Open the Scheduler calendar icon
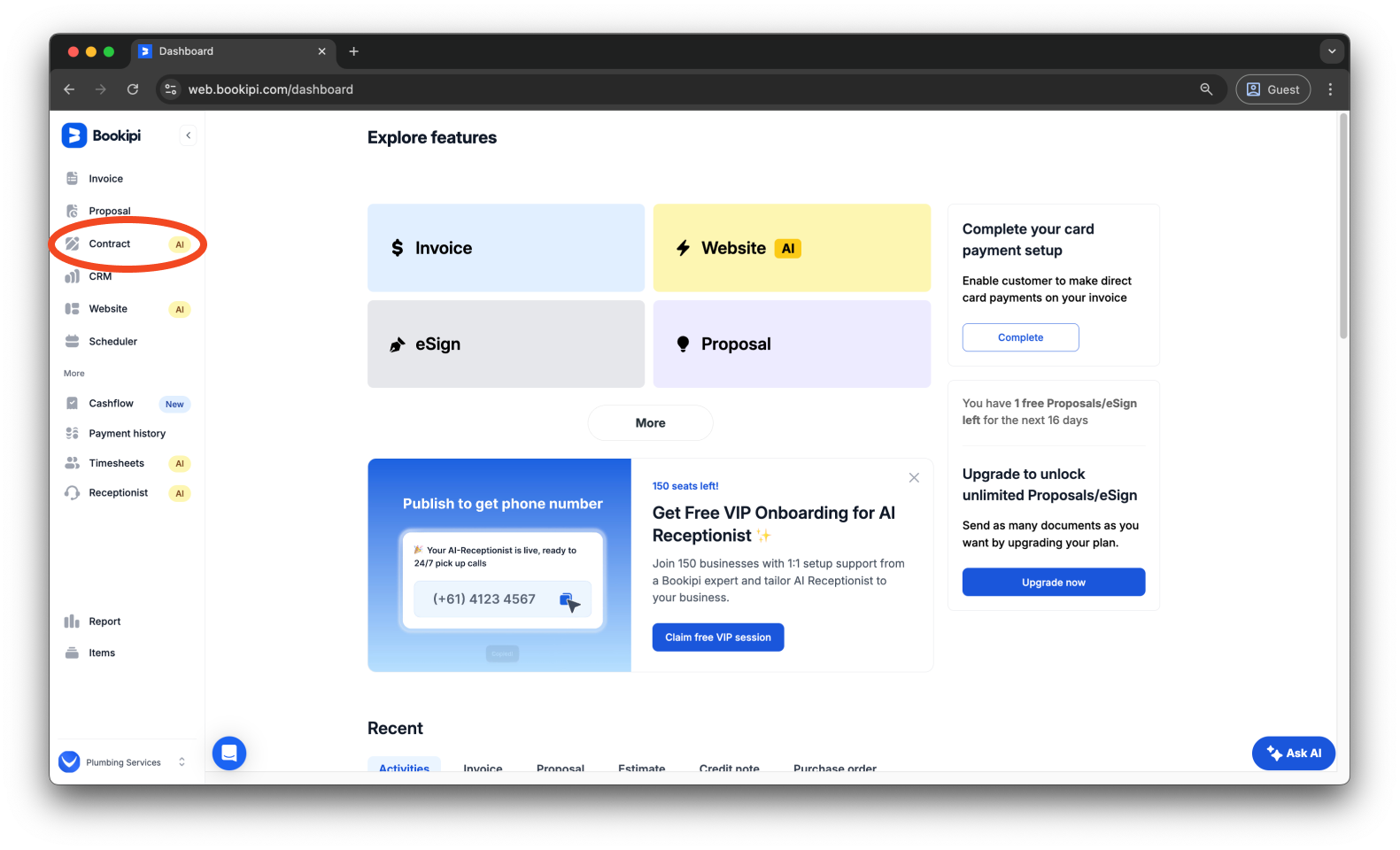 tap(73, 342)
